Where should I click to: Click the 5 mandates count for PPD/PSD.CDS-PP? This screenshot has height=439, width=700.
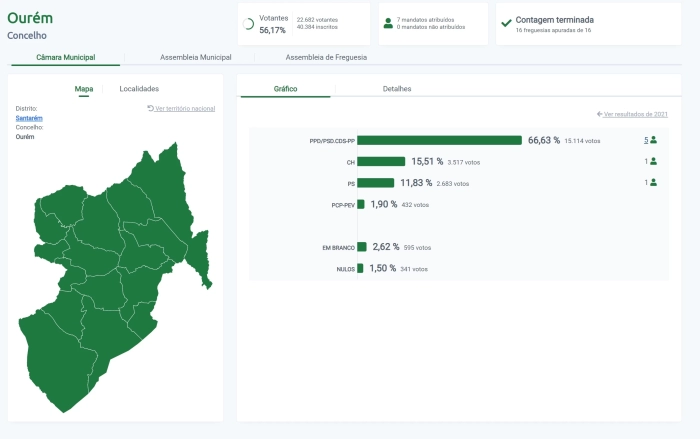tap(646, 140)
